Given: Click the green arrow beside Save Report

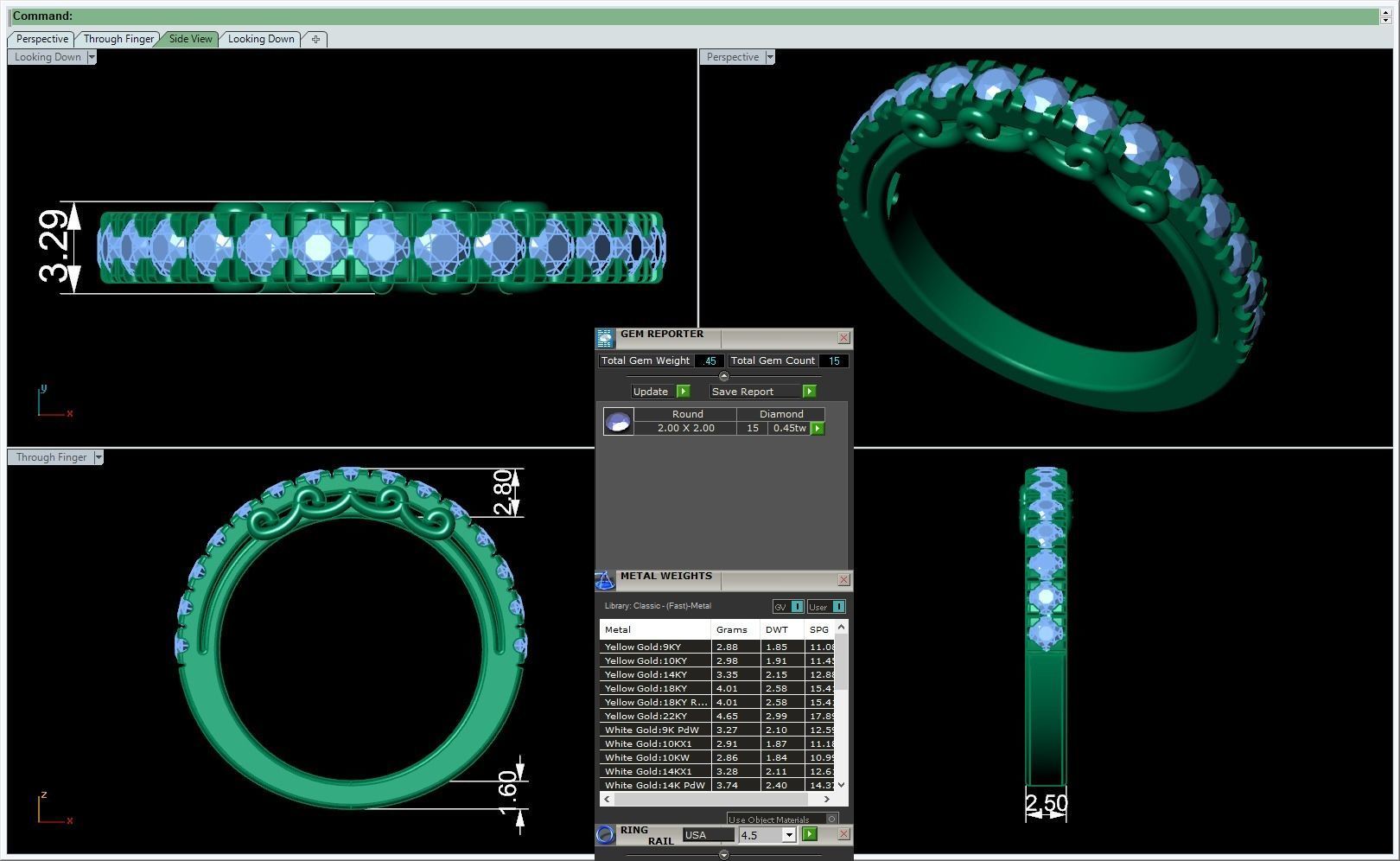Looking at the screenshot, I should [809, 392].
